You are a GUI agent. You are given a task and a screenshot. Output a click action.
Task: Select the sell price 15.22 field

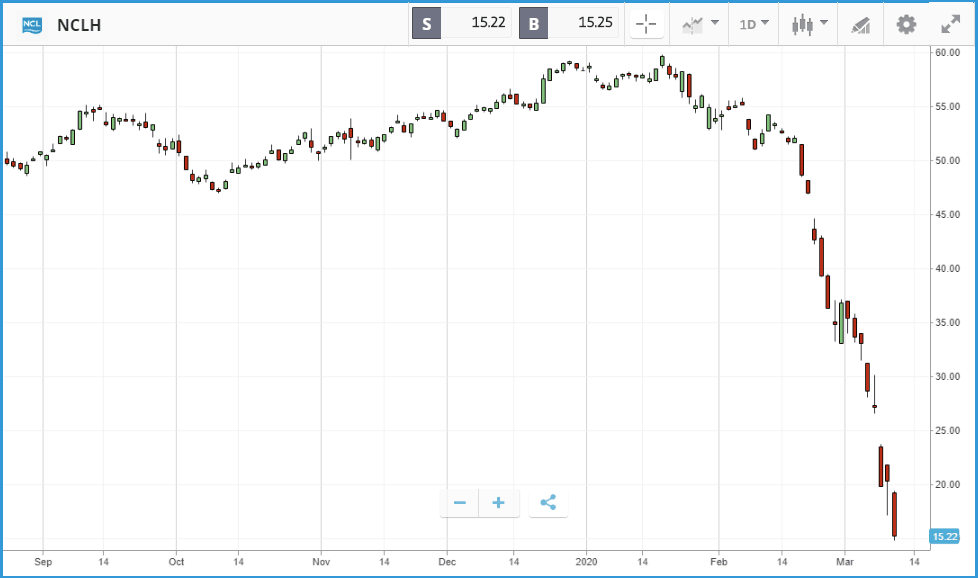pos(476,23)
